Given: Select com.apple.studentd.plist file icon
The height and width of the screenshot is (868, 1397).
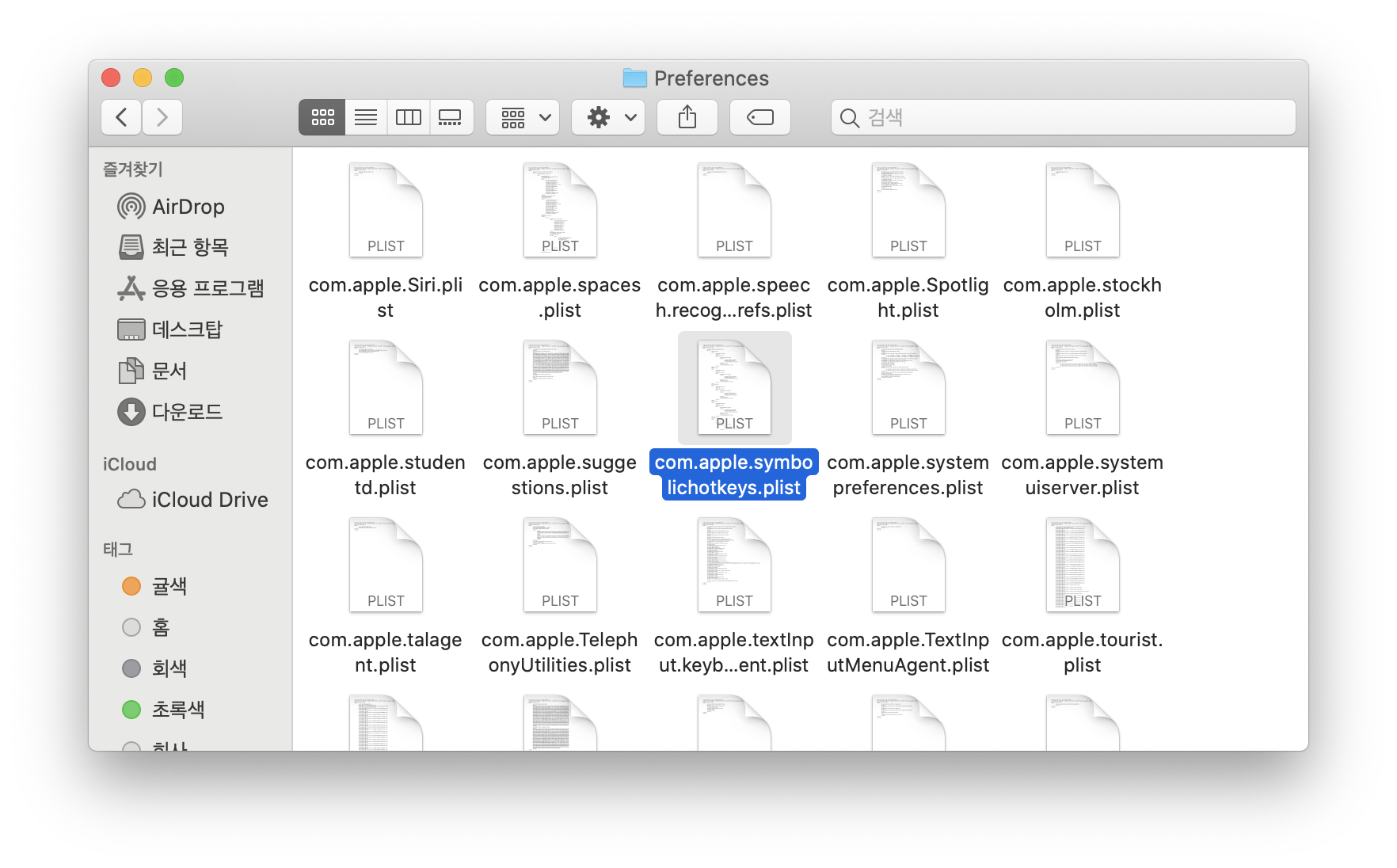Looking at the screenshot, I should 386,387.
